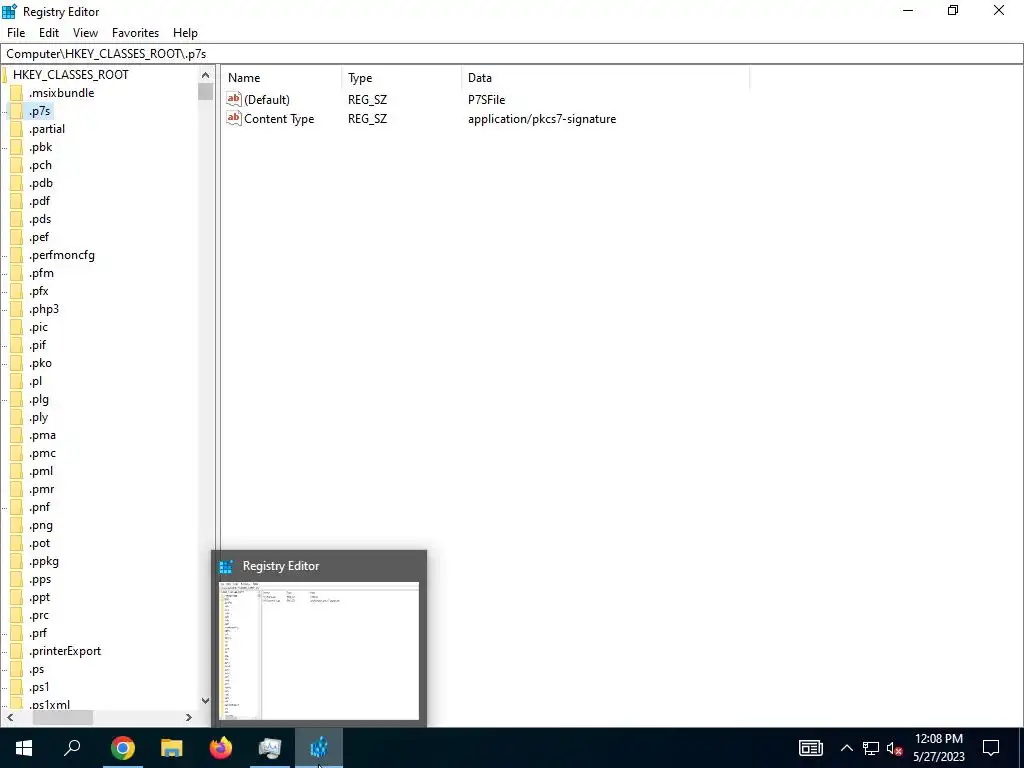Click the .pds folder icon
The width and height of the screenshot is (1024, 768).
click(16, 219)
